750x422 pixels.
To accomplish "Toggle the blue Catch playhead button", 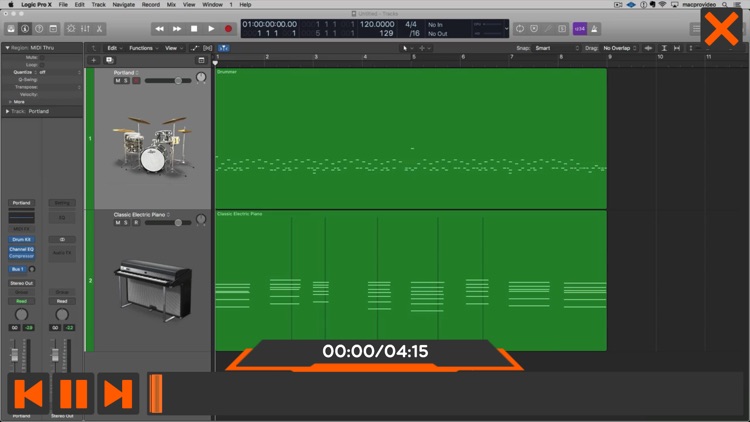I will [223, 48].
